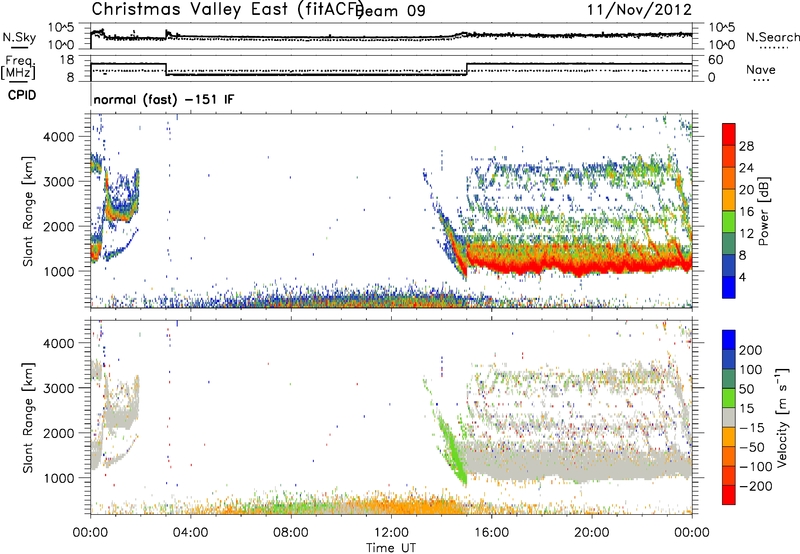Image resolution: width=800 pixels, height=554 pixels.
Task: Click the '08:00' time tick label
Action: [291, 533]
